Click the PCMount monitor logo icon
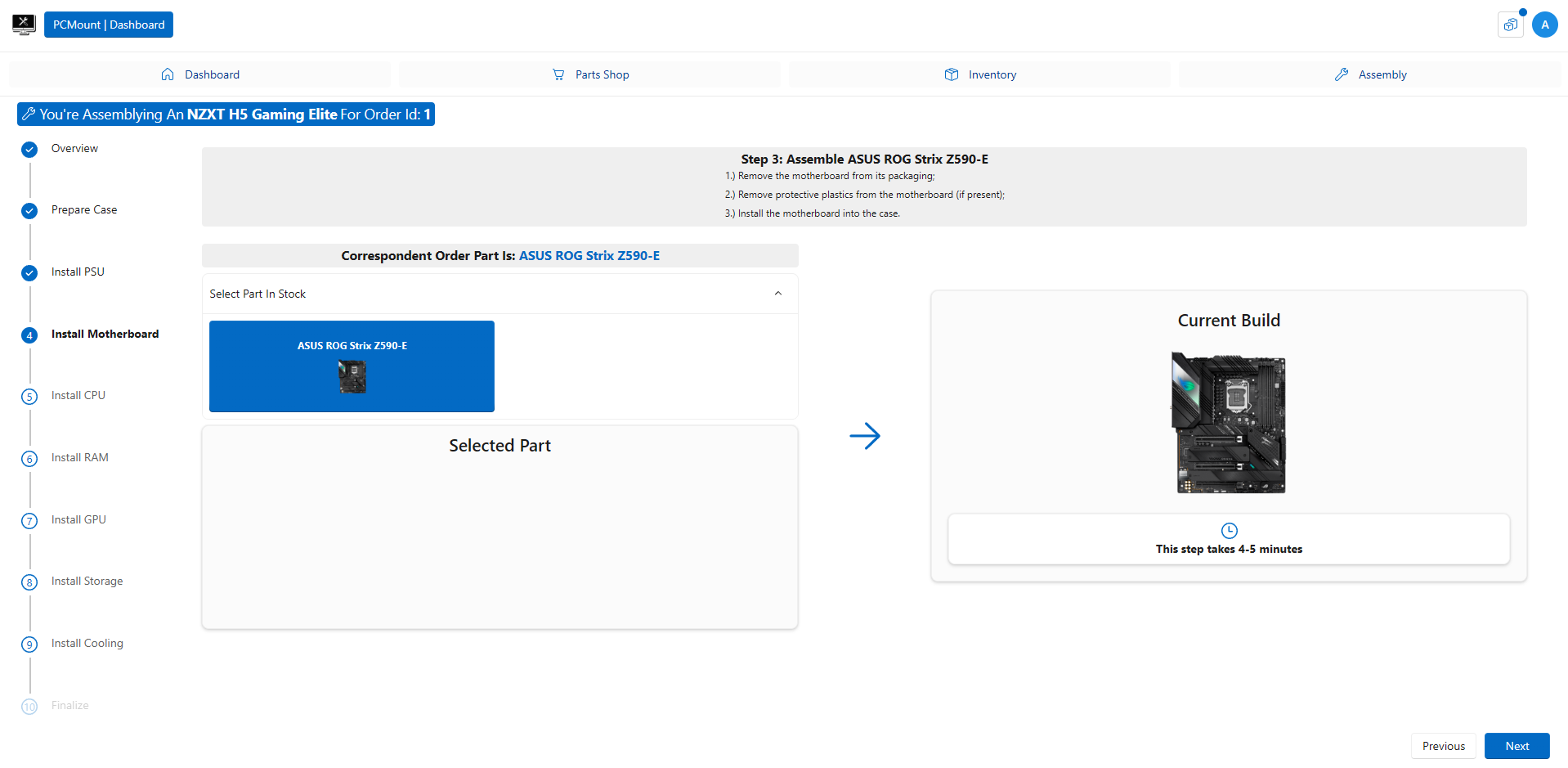Viewport: 1568px width, 768px height. (x=24, y=25)
